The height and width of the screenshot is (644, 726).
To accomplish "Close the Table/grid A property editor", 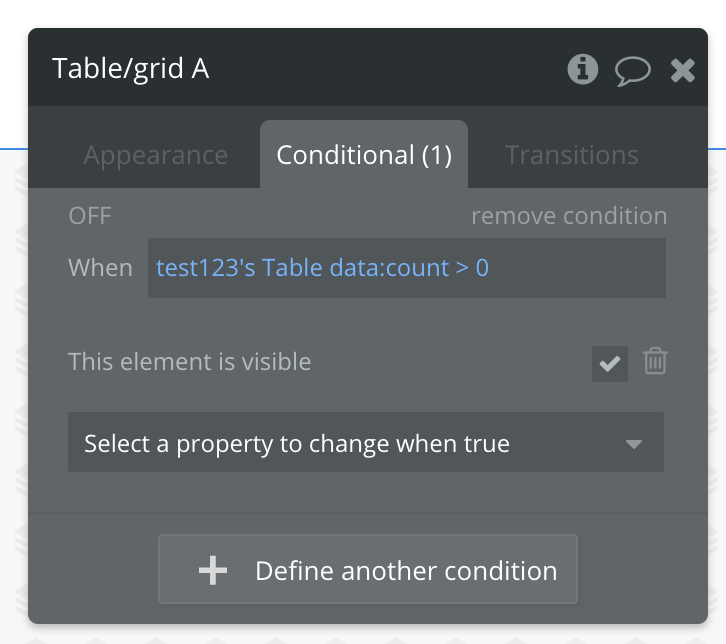I will click(x=682, y=70).
